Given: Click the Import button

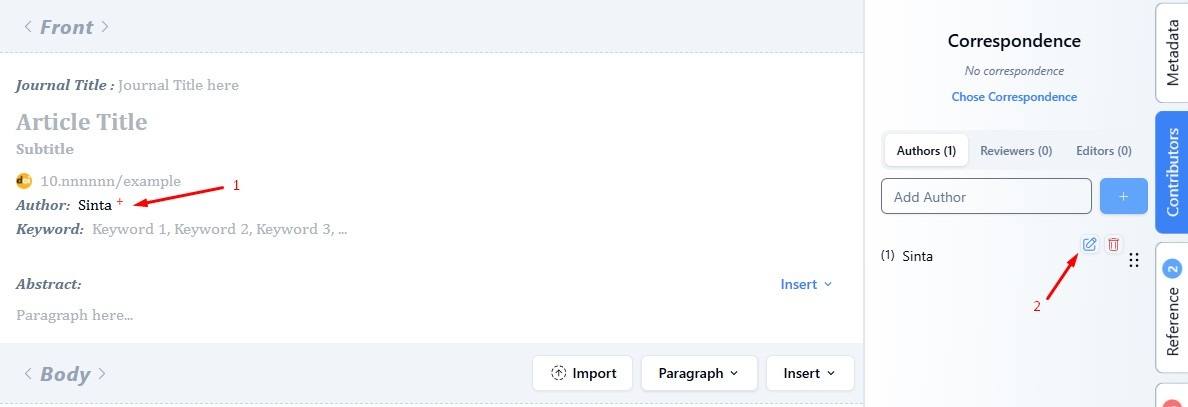Looking at the screenshot, I should [x=583, y=373].
